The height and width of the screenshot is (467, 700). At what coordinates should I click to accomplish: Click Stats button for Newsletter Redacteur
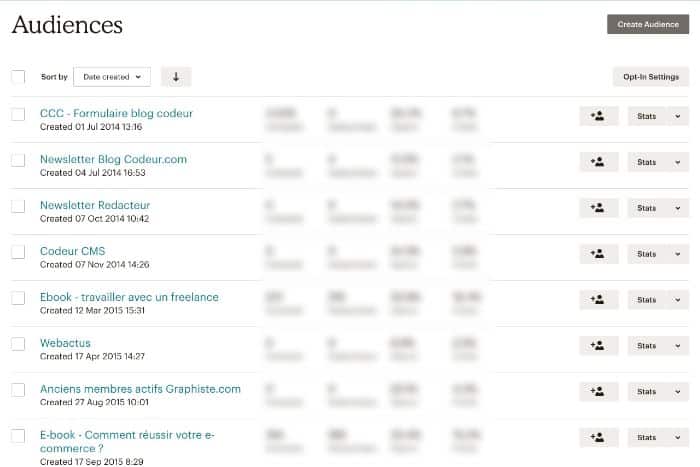click(x=646, y=208)
